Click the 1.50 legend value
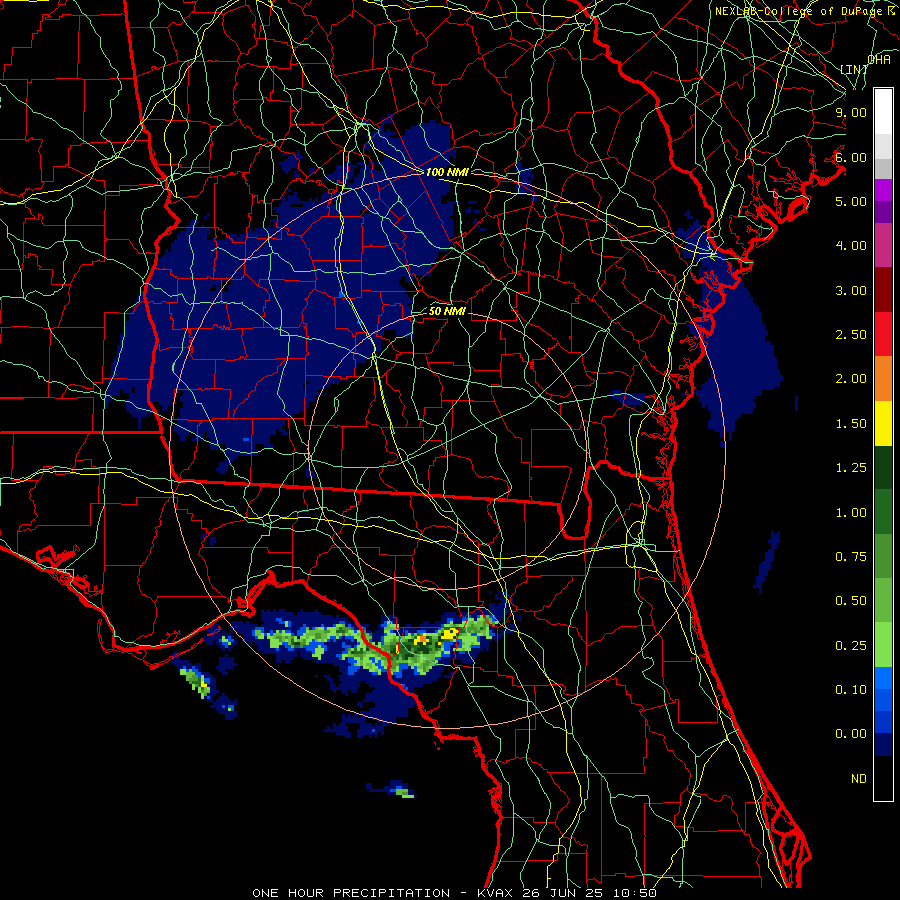The image size is (900, 900). coord(851,424)
